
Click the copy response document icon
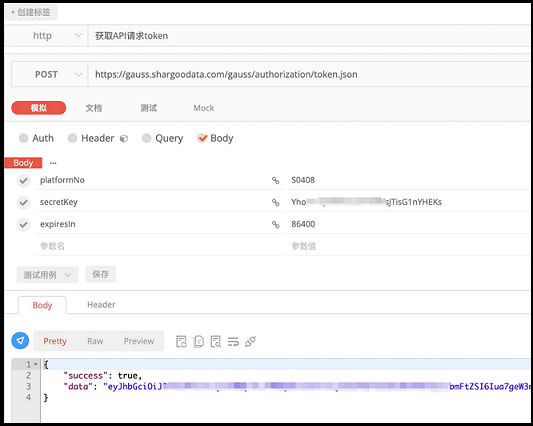pos(199,341)
